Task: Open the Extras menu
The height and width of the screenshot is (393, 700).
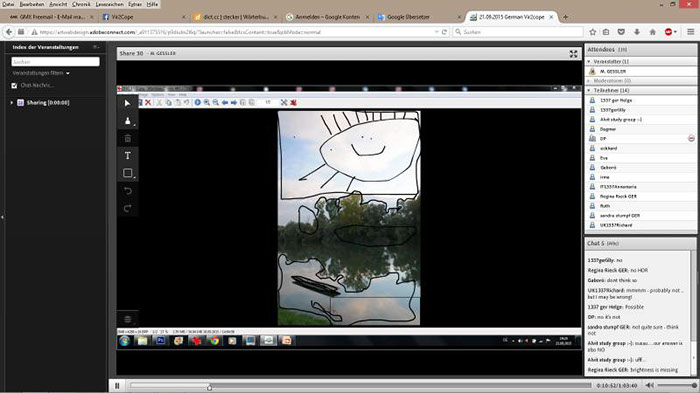Action: point(135,4)
